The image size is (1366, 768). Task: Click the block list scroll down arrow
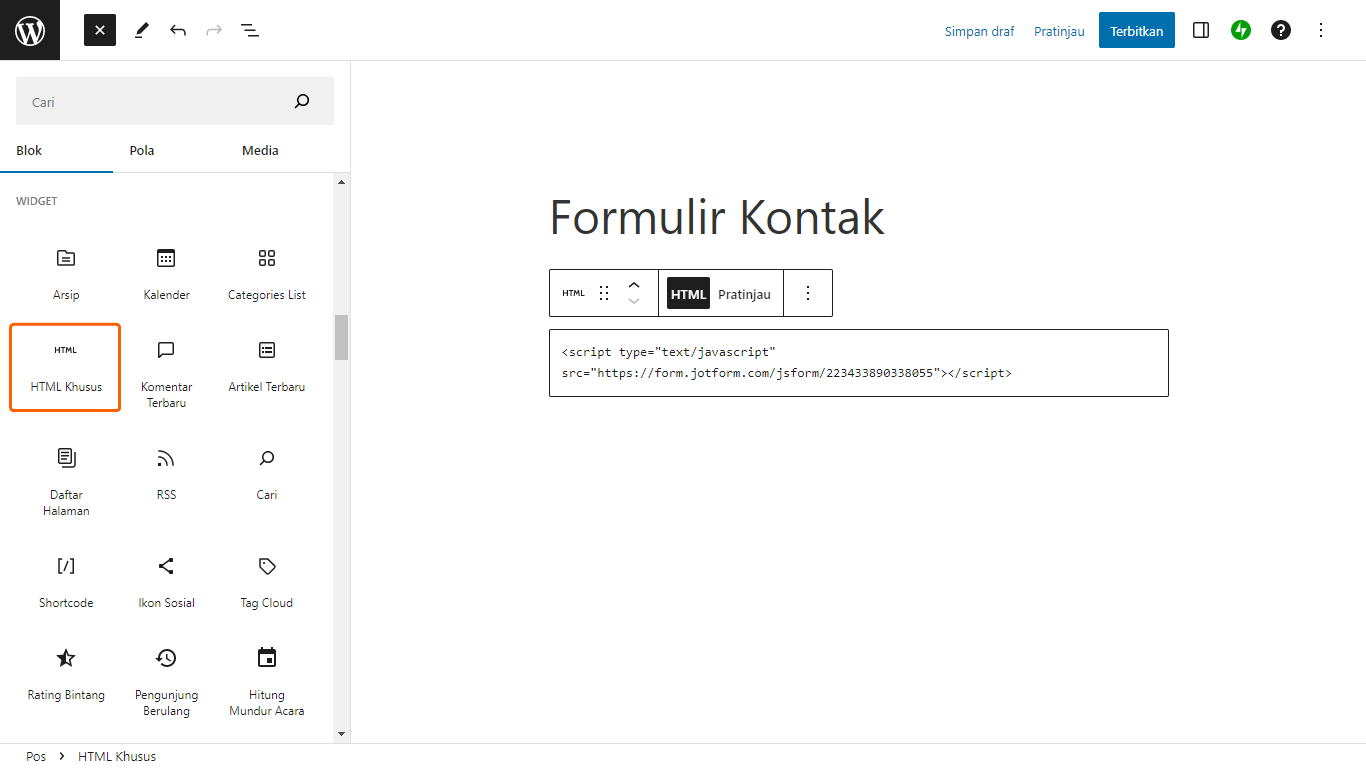tap(341, 734)
